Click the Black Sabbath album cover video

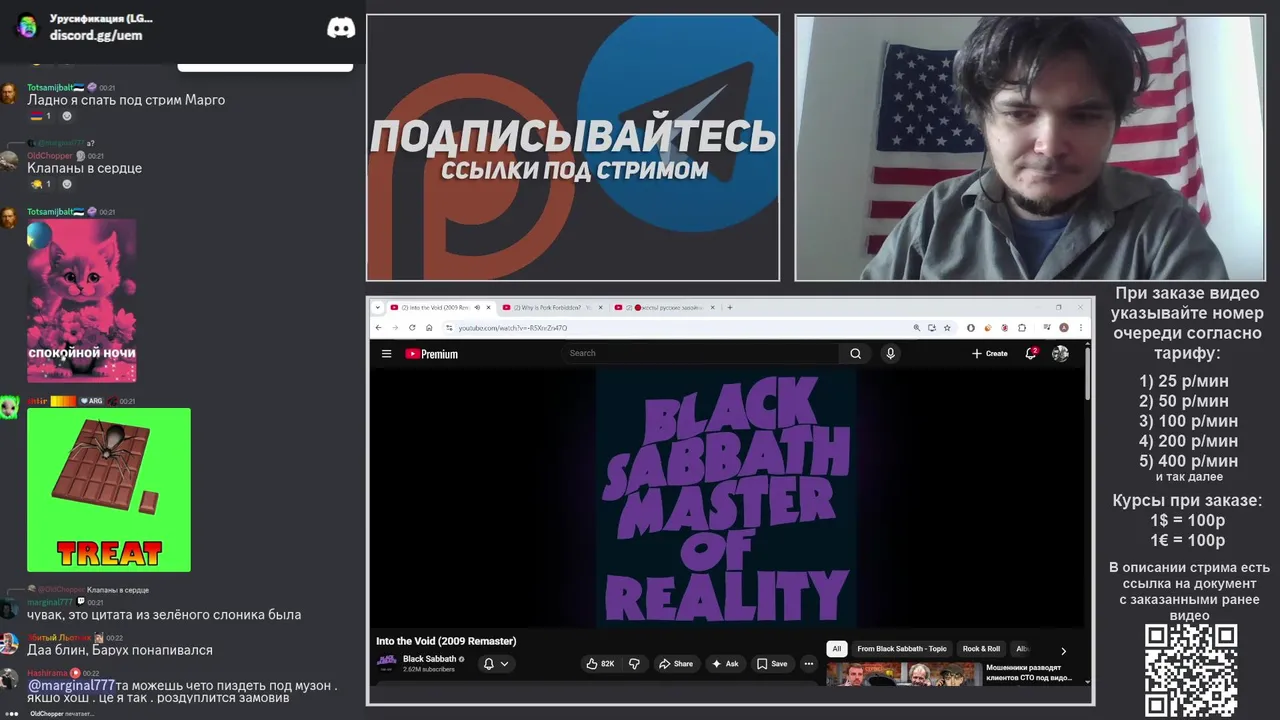727,498
